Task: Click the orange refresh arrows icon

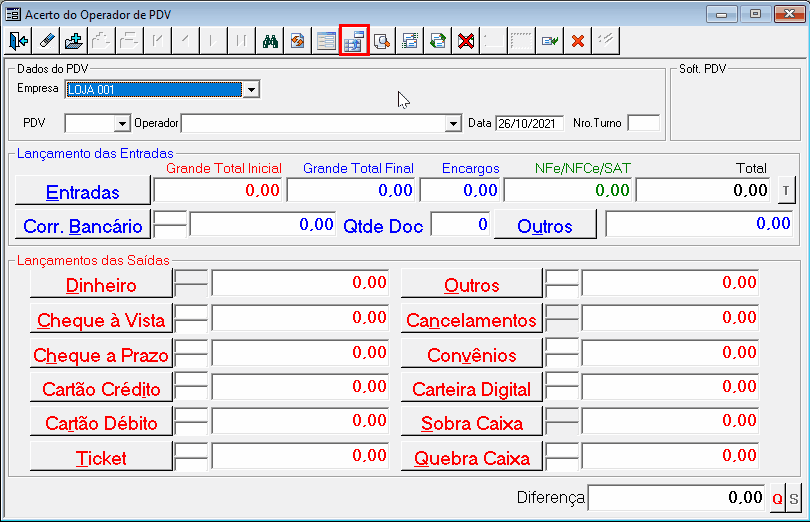Action: 298,40
